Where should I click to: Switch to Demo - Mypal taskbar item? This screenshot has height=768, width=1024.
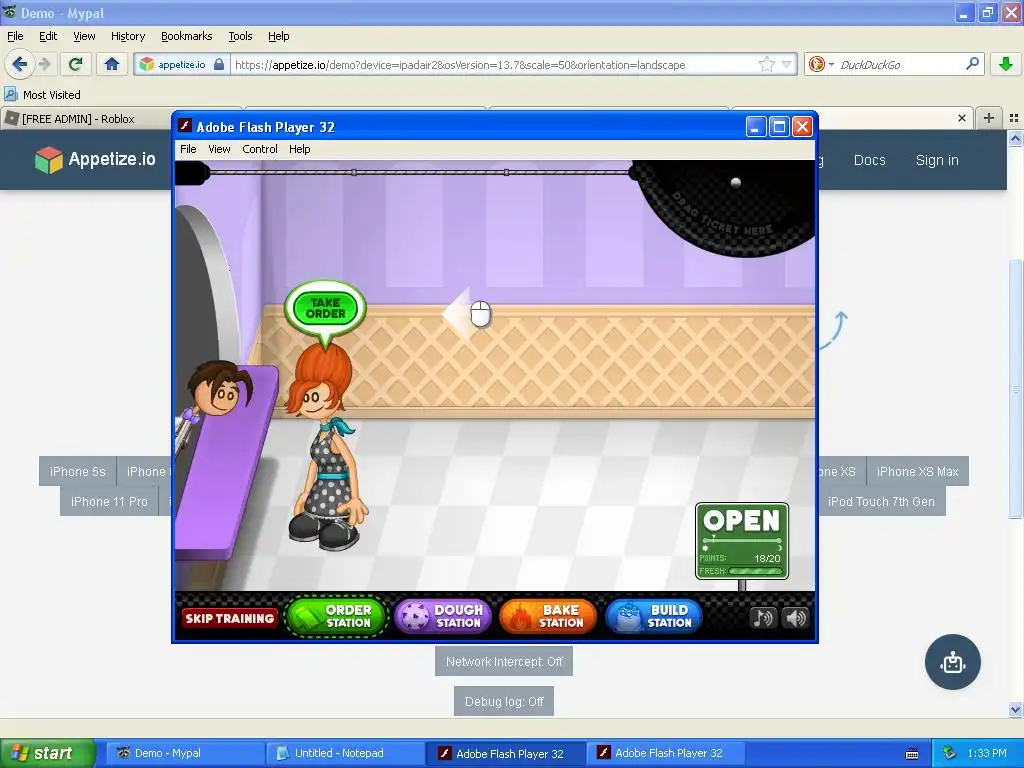coord(184,753)
